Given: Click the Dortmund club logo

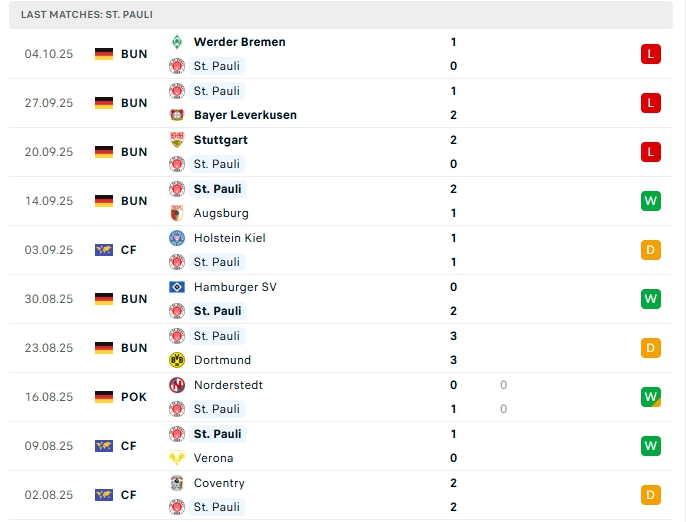Looking at the screenshot, I should pyautogui.click(x=177, y=360).
